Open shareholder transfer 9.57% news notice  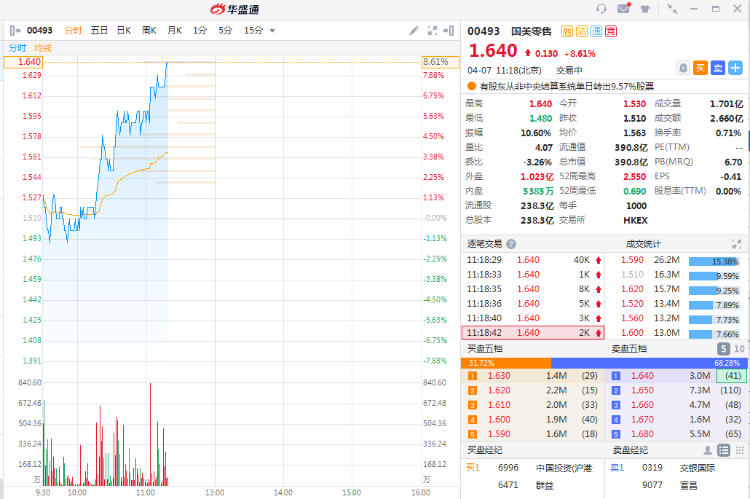(567, 86)
